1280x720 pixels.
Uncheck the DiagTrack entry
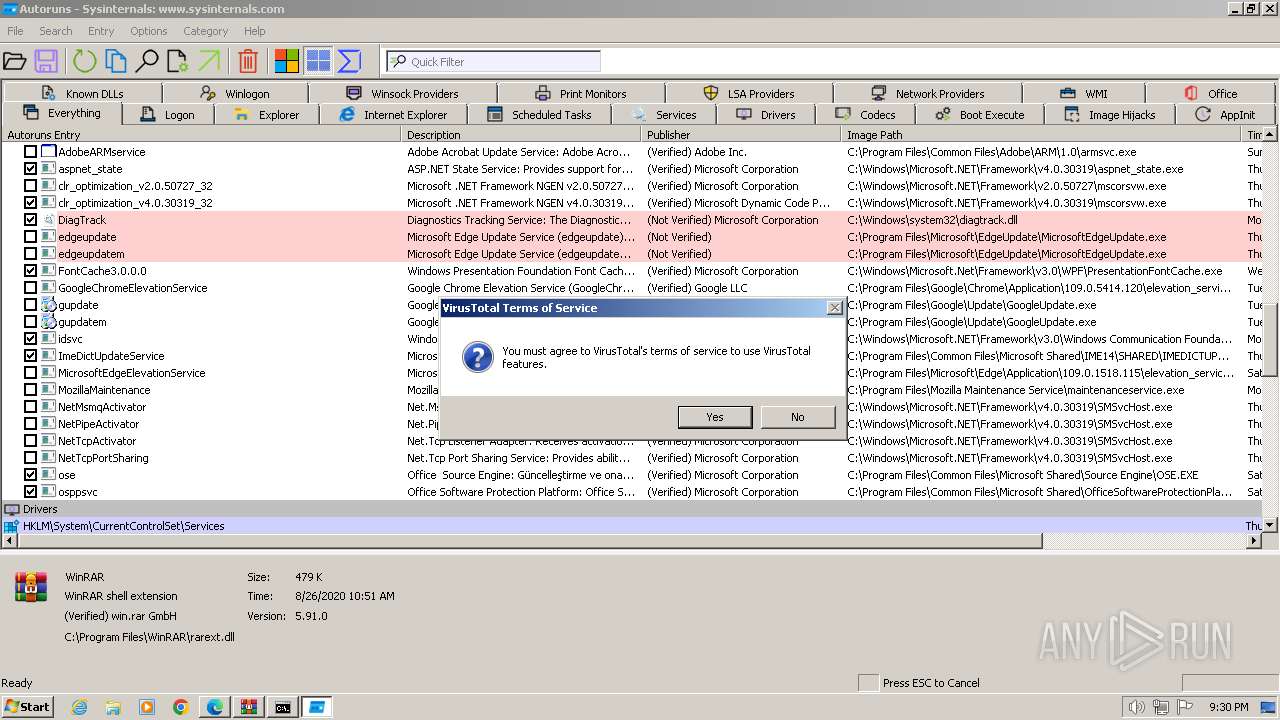[x=30, y=220]
